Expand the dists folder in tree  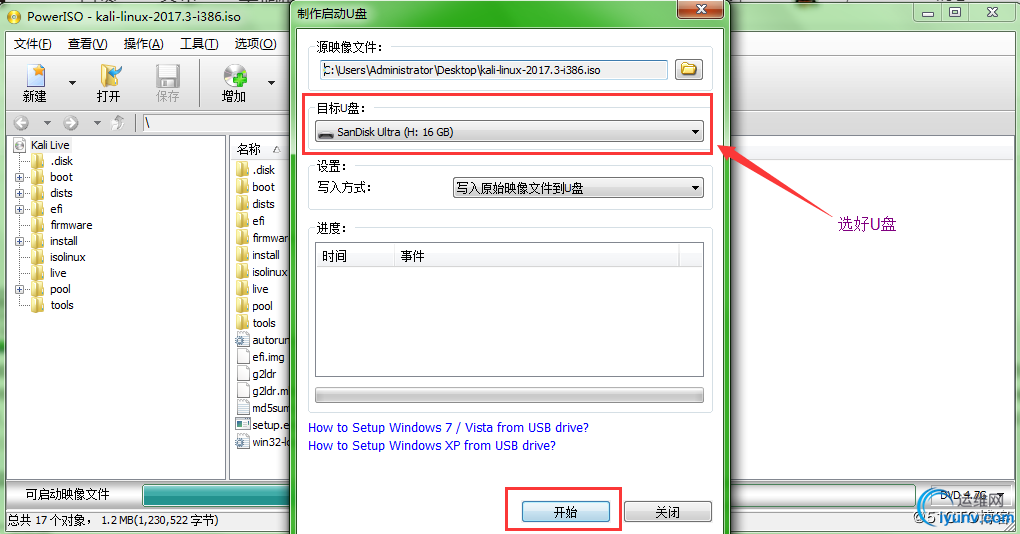click(x=20, y=193)
